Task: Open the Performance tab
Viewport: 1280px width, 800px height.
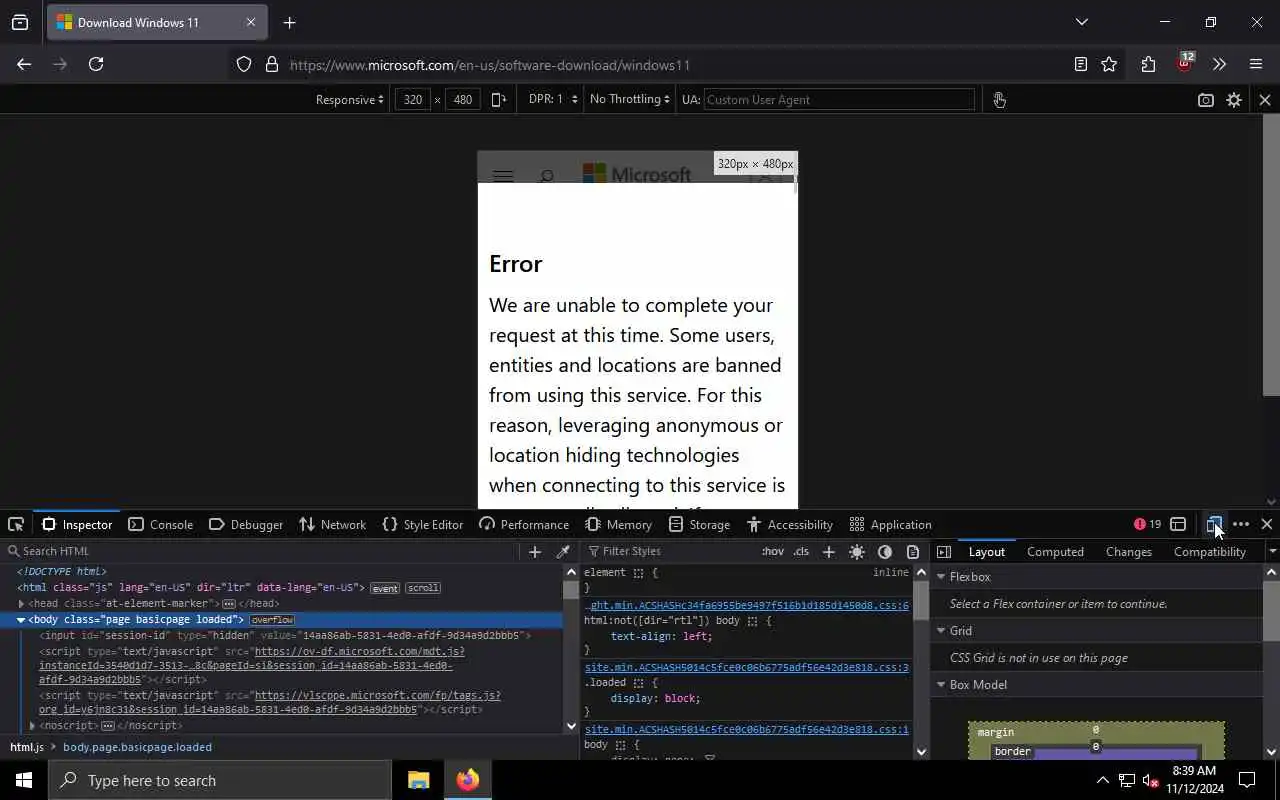Action: [x=524, y=524]
